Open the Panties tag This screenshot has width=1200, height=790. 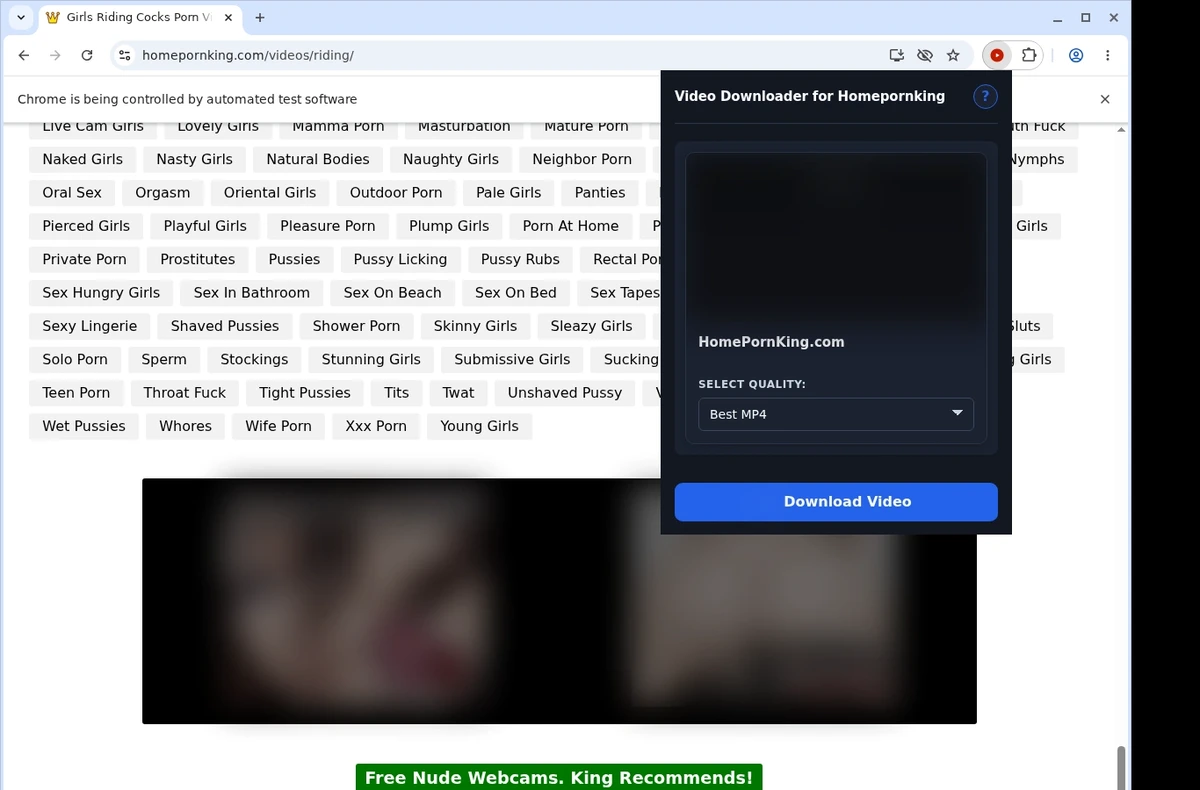pyautogui.click(x=600, y=193)
